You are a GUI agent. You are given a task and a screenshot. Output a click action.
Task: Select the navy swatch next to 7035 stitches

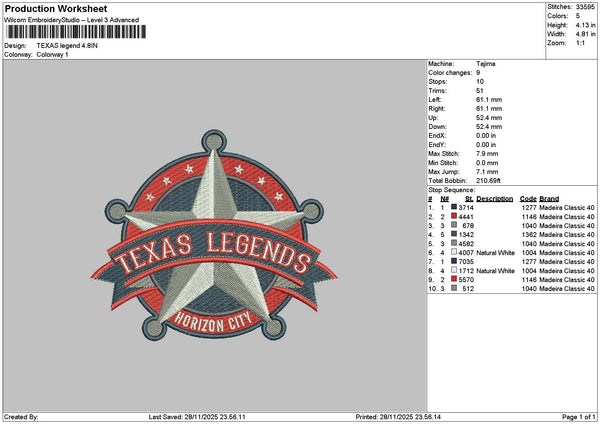tap(454, 261)
